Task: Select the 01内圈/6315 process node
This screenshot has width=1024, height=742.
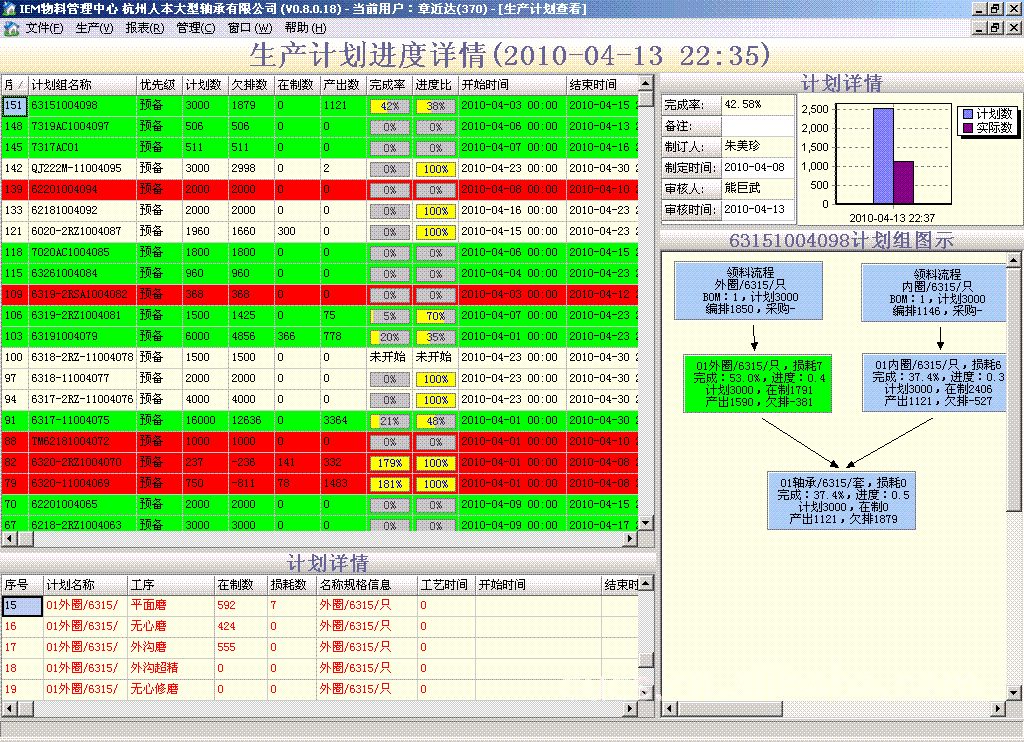Action: [934, 383]
